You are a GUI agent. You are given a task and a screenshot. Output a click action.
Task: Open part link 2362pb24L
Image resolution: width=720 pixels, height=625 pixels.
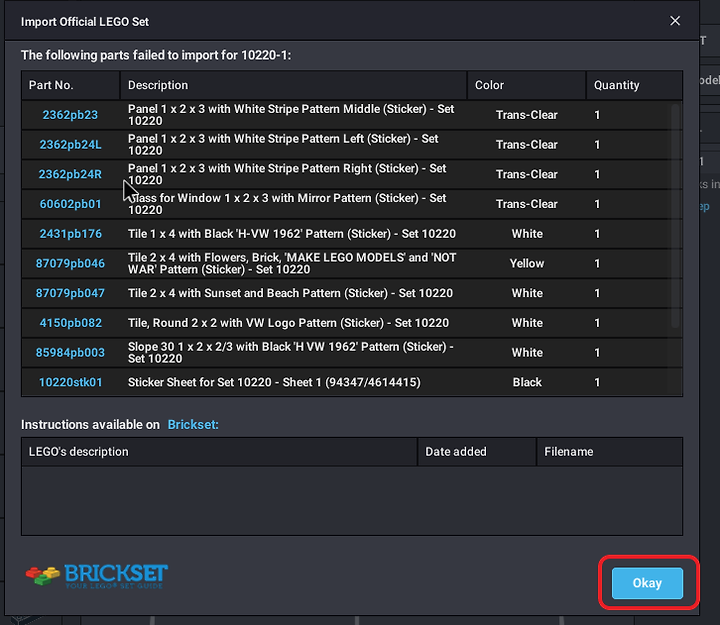pos(70,145)
